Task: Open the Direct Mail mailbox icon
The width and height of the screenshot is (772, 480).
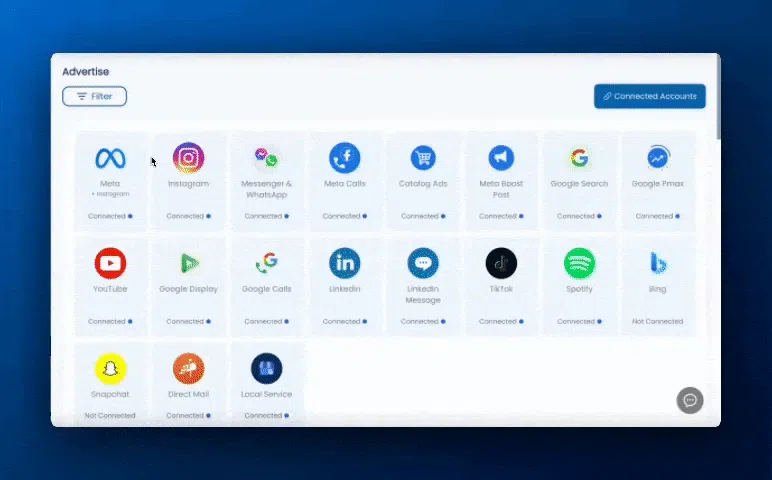Action: [x=189, y=369]
